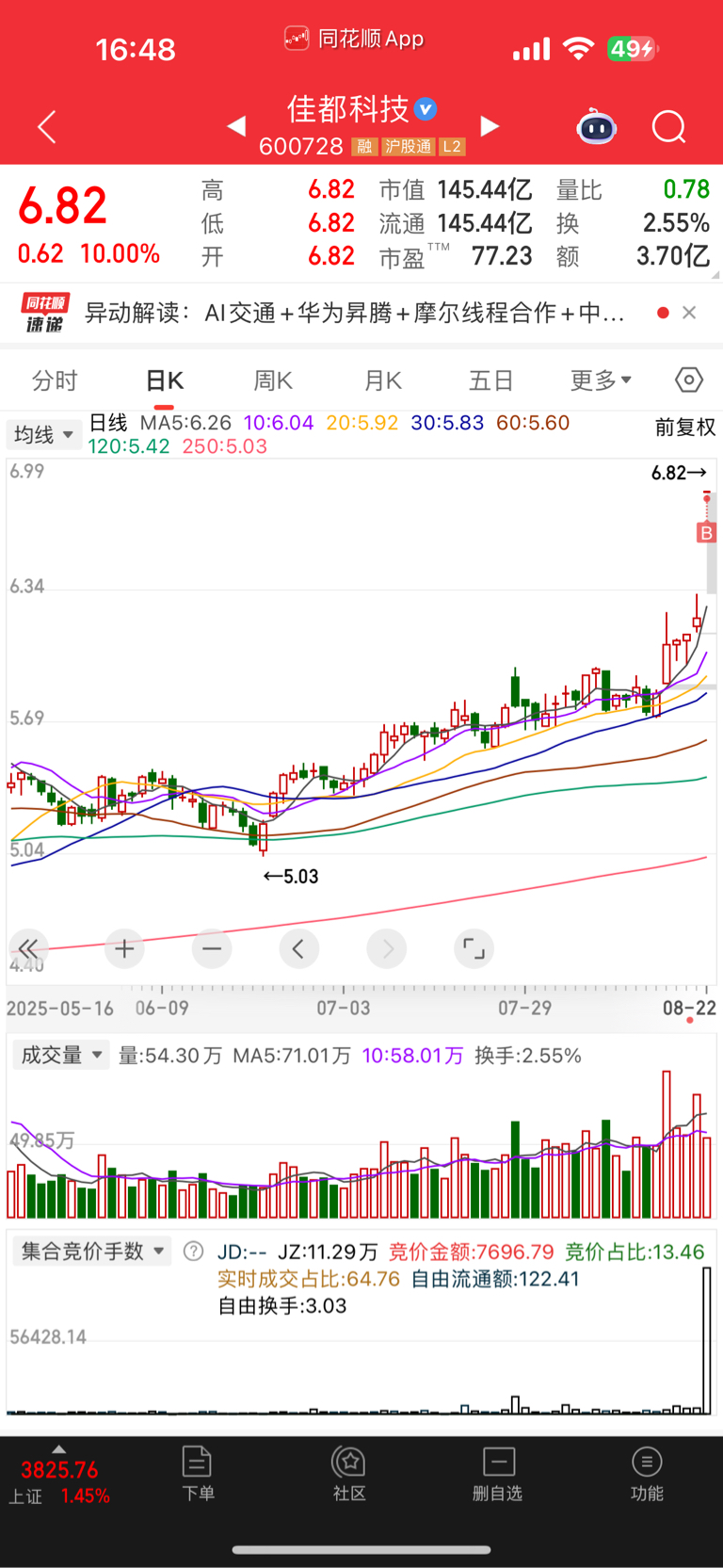723x1568 pixels.
Task: Open the 更多 chart period dropdown
Action: pos(601,380)
